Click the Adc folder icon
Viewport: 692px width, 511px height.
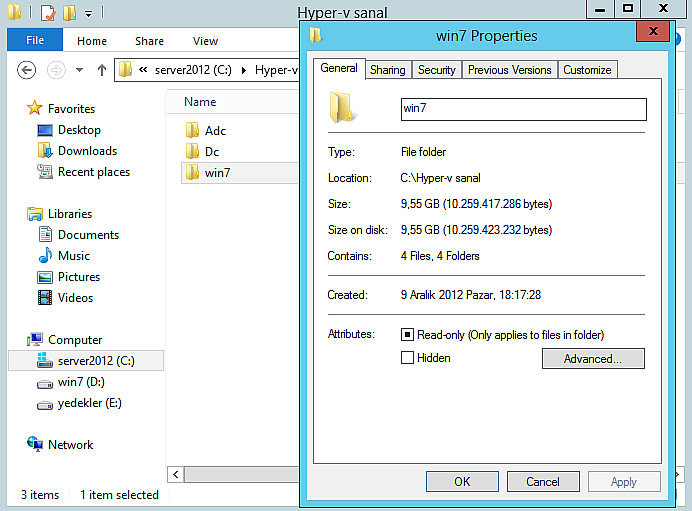192,130
